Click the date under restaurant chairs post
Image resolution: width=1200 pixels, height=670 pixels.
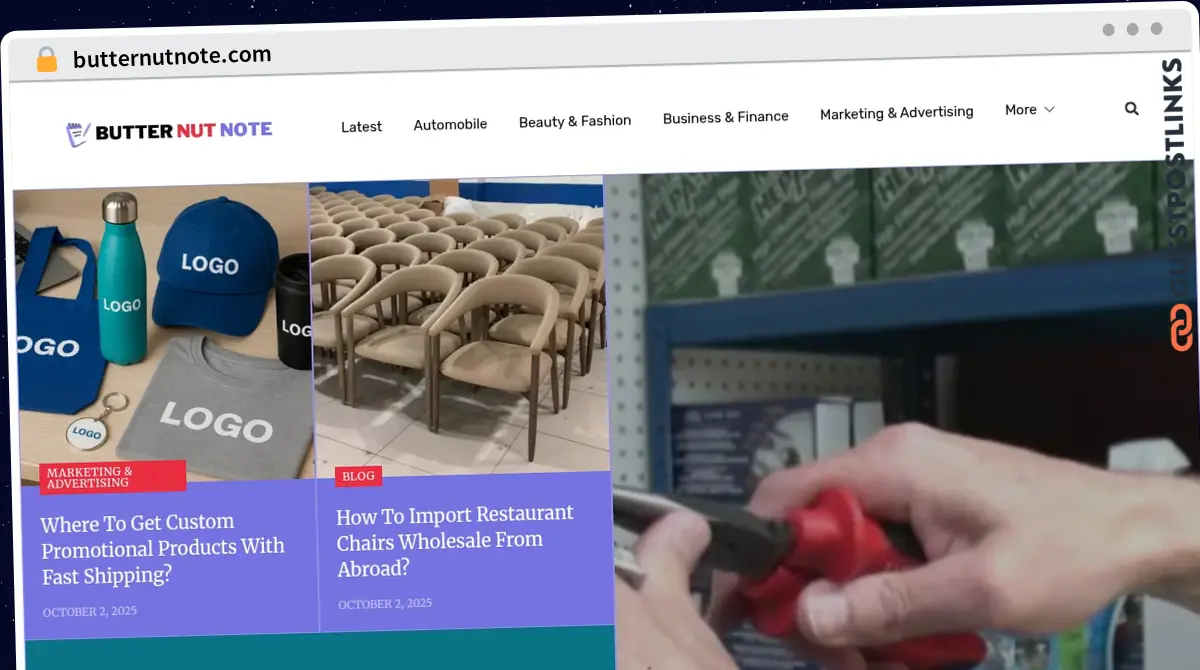[385, 604]
